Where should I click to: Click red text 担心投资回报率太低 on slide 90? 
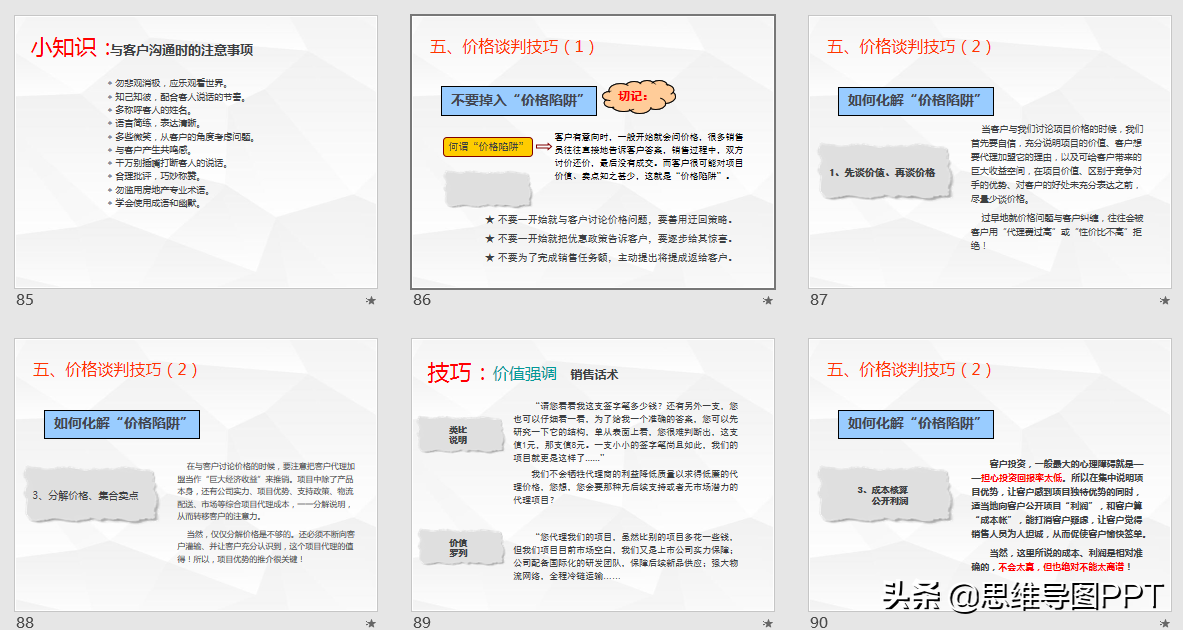[x=1022, y=478]
